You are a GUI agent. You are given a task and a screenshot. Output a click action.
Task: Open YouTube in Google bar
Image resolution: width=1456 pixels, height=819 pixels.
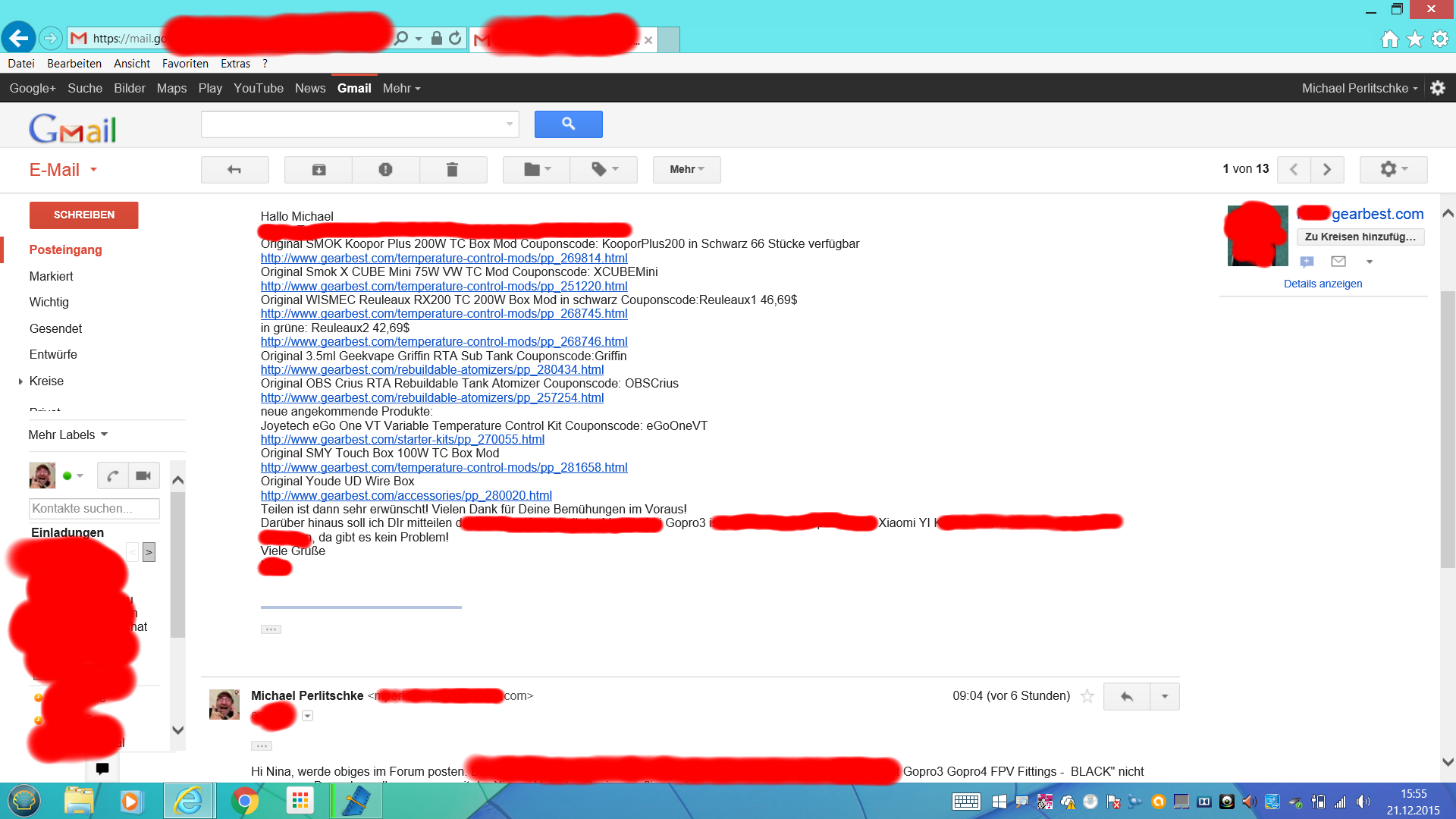pos(258,88)
